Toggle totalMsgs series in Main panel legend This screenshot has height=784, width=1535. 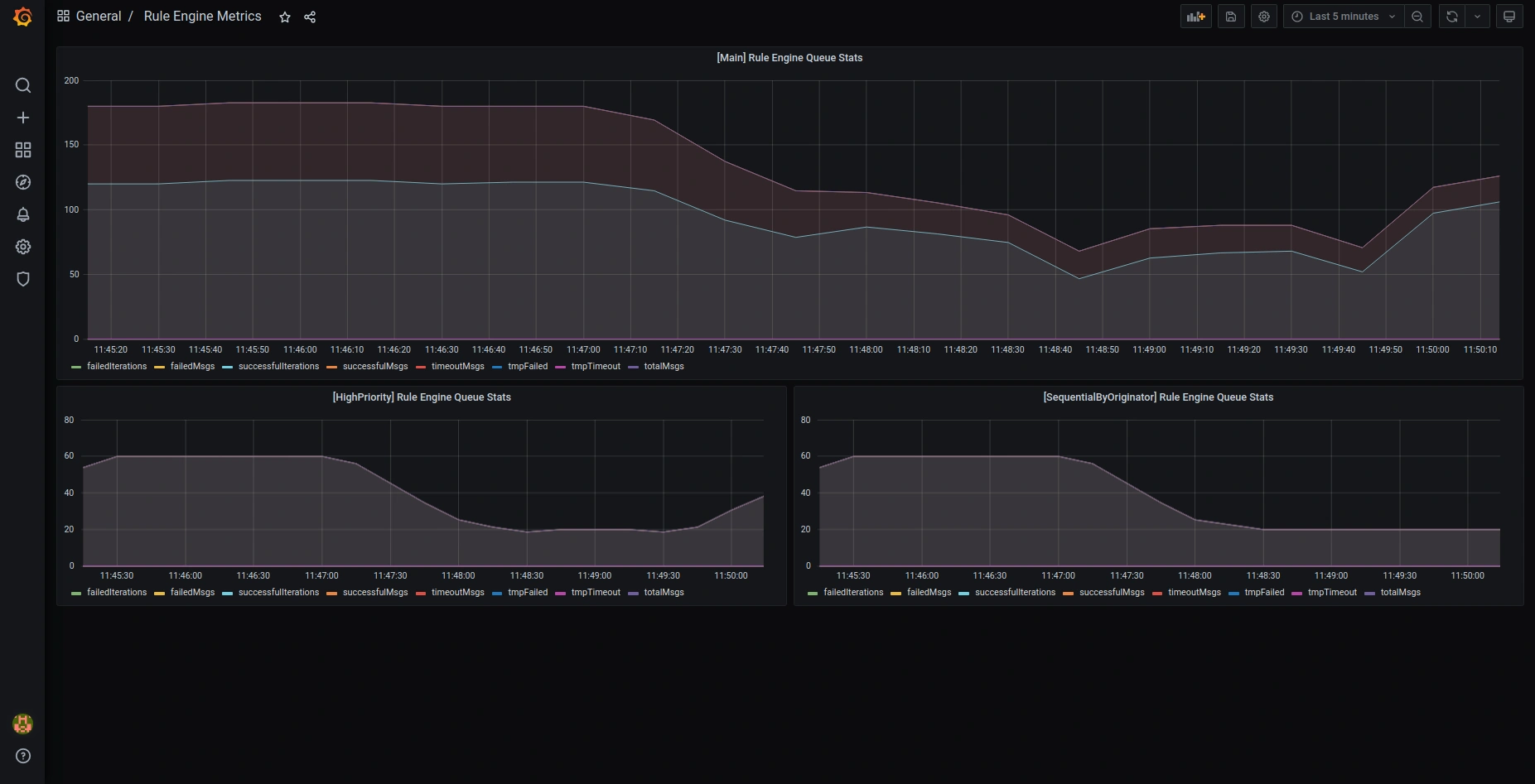pos(664,367)
